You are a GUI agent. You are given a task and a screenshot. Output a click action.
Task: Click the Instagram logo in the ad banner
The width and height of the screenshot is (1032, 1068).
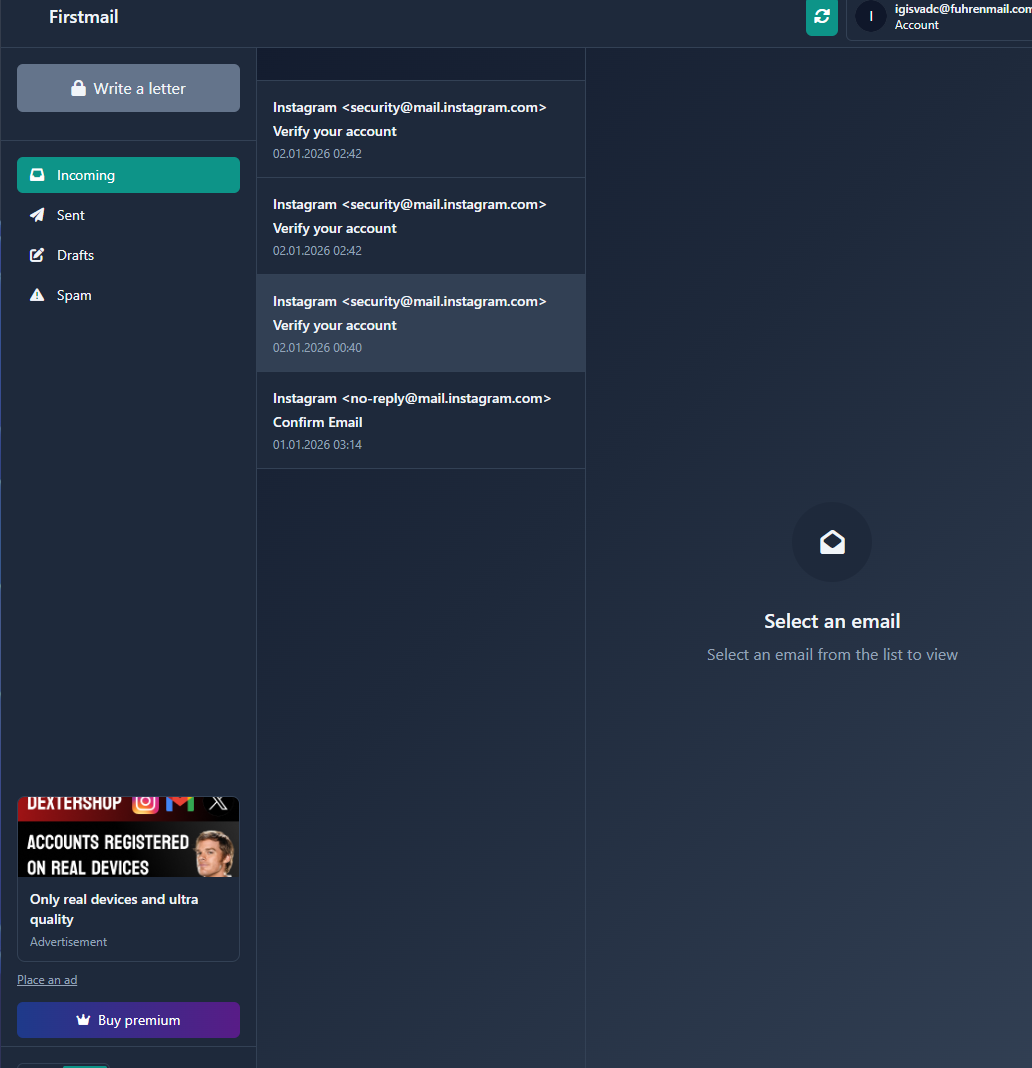pyautogui.click(x=145, y=803)
